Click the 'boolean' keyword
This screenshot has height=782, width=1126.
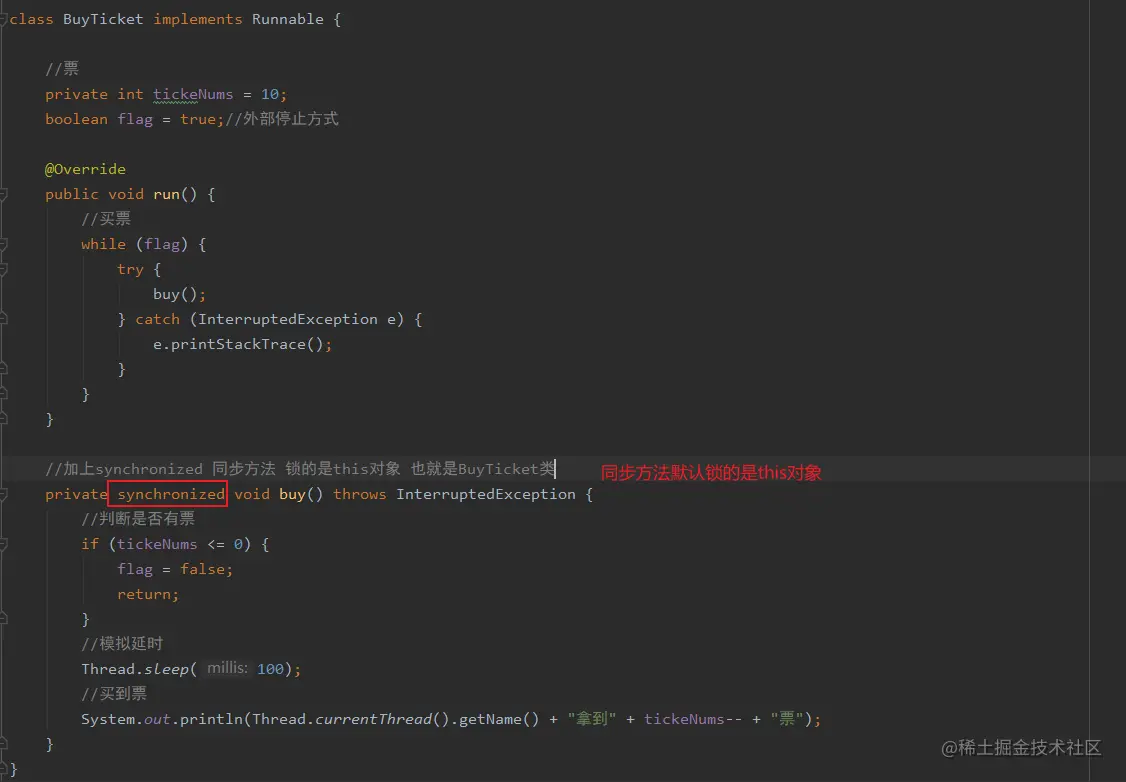[x=76, y=119]
